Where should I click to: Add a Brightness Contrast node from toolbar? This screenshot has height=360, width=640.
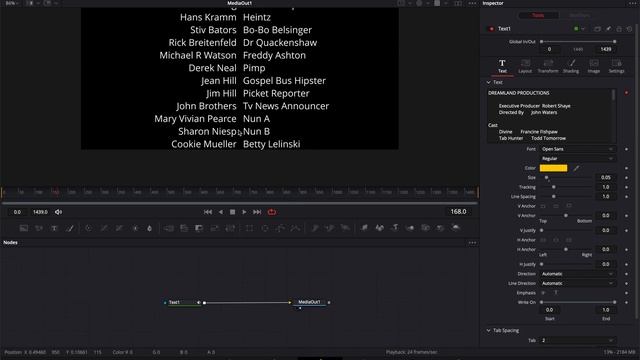[135, 228]
